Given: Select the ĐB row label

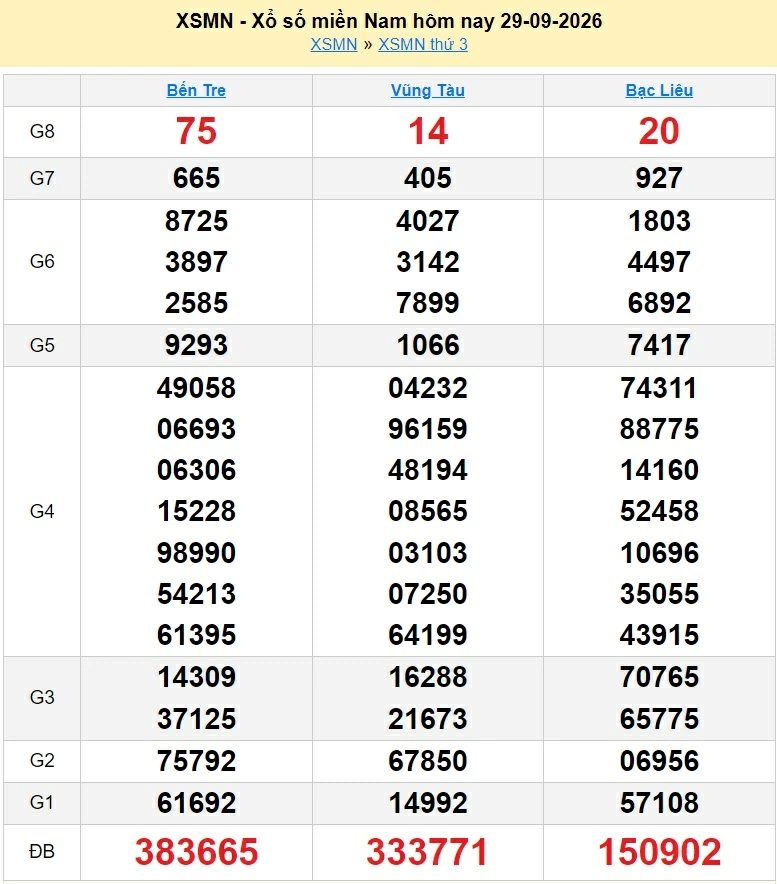Looking at the screenshot, I should [42, 851].
